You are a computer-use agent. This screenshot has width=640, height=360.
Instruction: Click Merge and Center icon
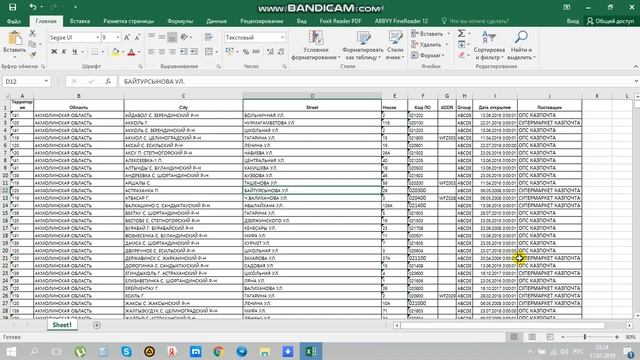pyautogui.click(x=209, y=52)
